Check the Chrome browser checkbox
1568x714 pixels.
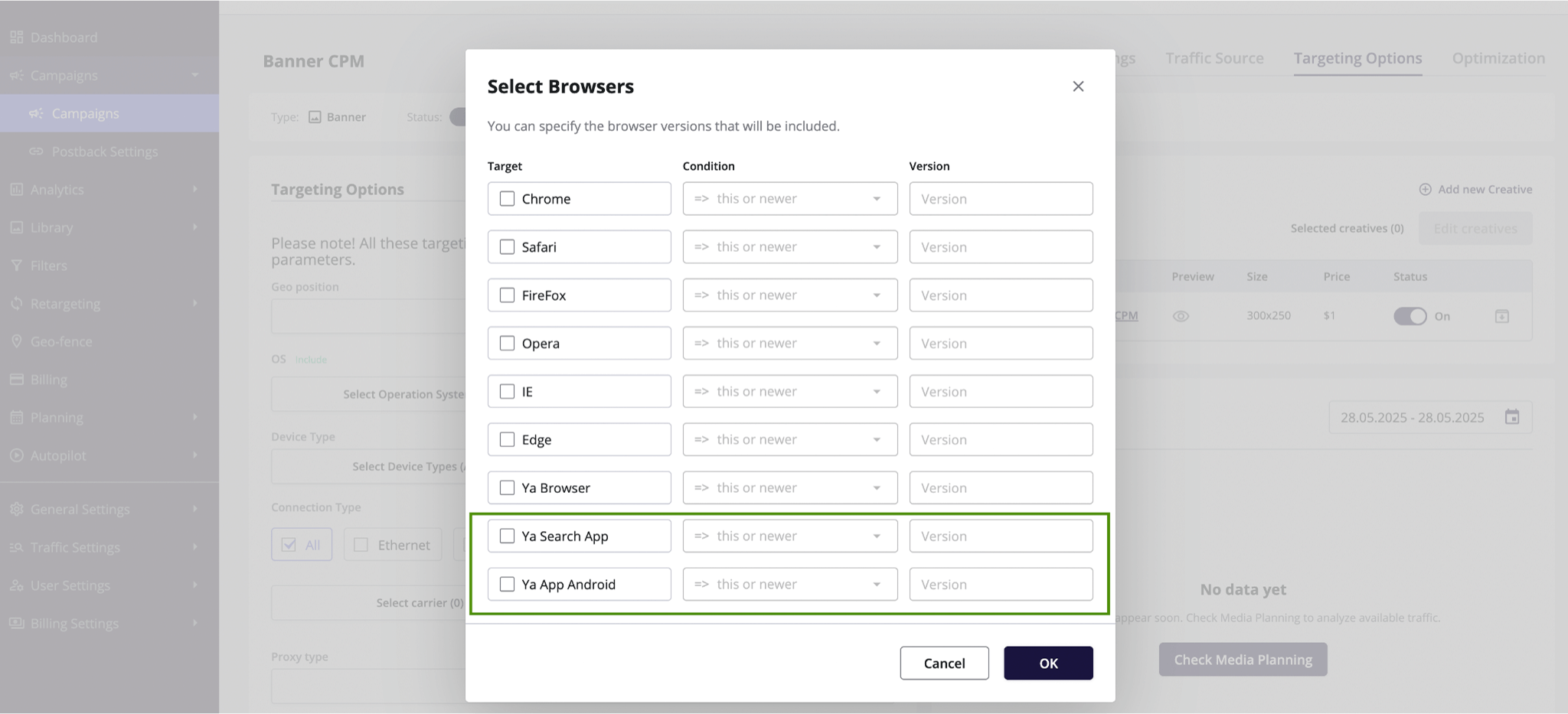pos(507,199)
